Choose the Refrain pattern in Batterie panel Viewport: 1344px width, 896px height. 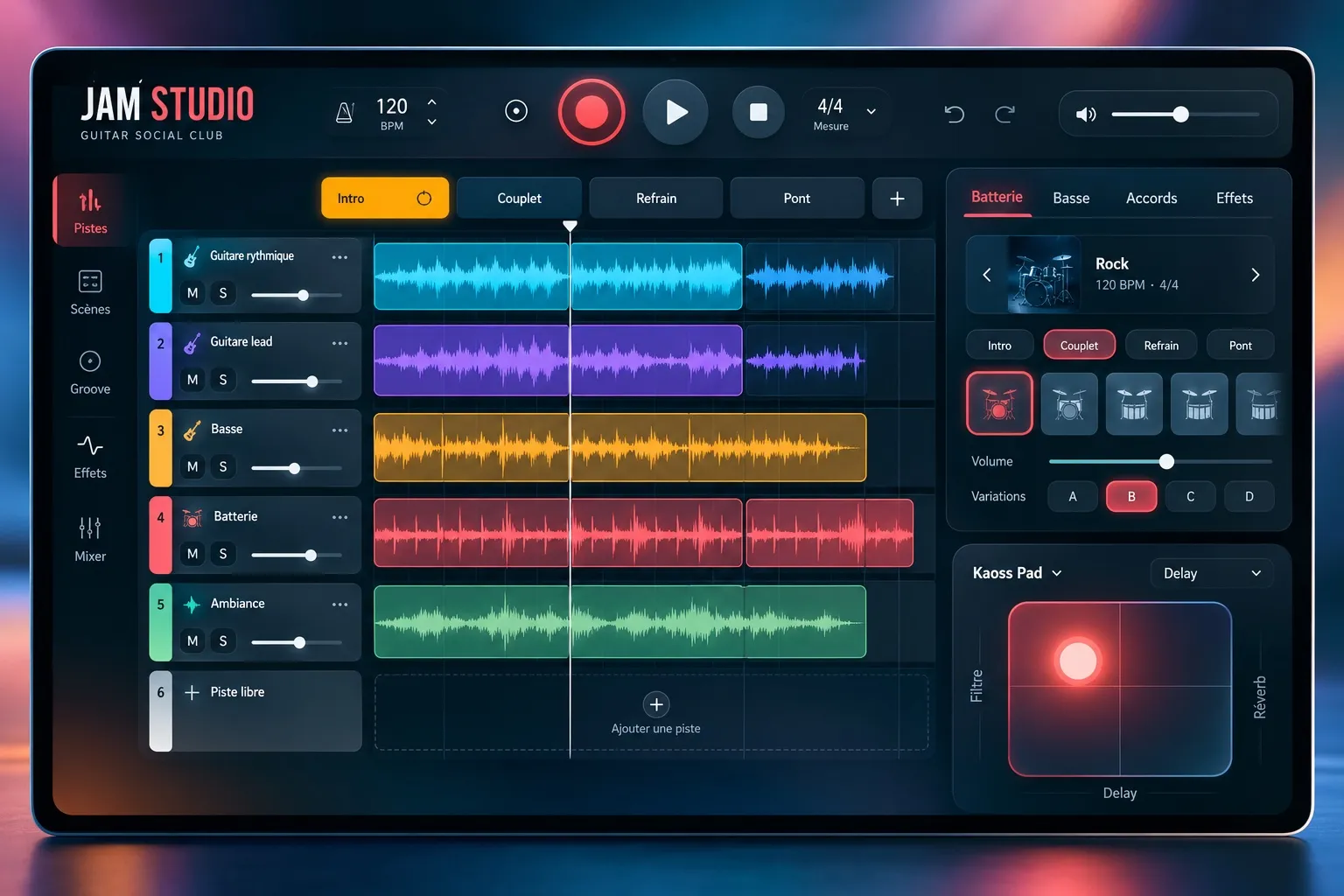(x=1161, y=346)
